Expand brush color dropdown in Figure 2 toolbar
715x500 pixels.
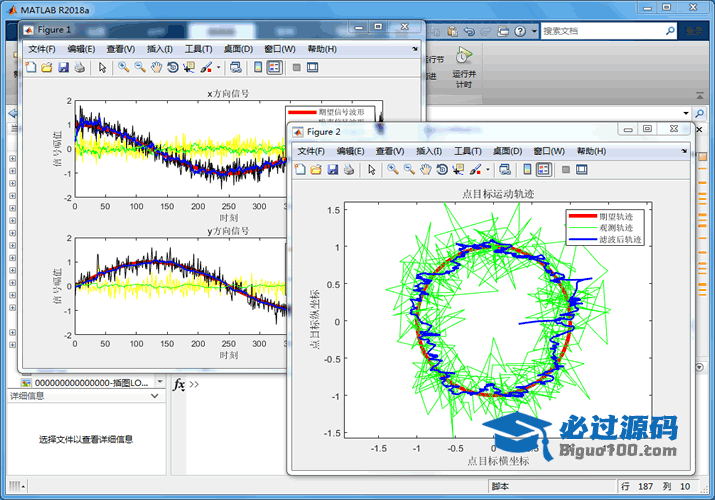point(488,170)
